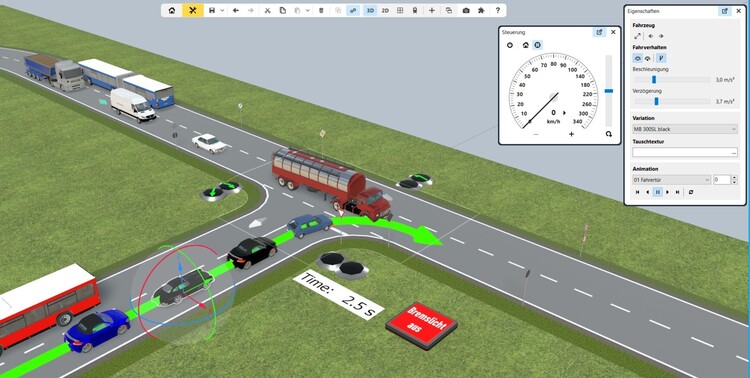Click the Time 2.5 s label

pos(338,295)
